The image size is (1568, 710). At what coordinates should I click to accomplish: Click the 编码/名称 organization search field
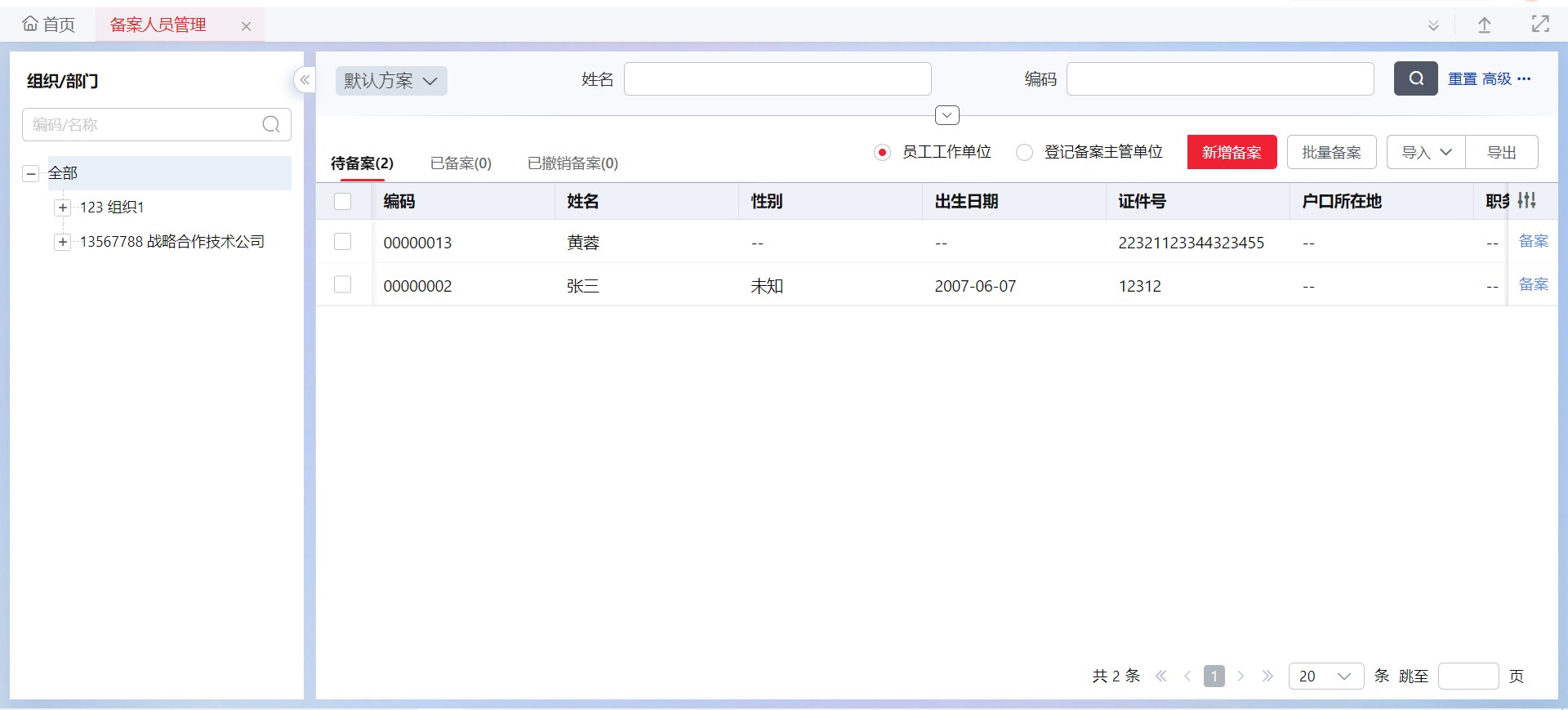click(x=157, y=124)
